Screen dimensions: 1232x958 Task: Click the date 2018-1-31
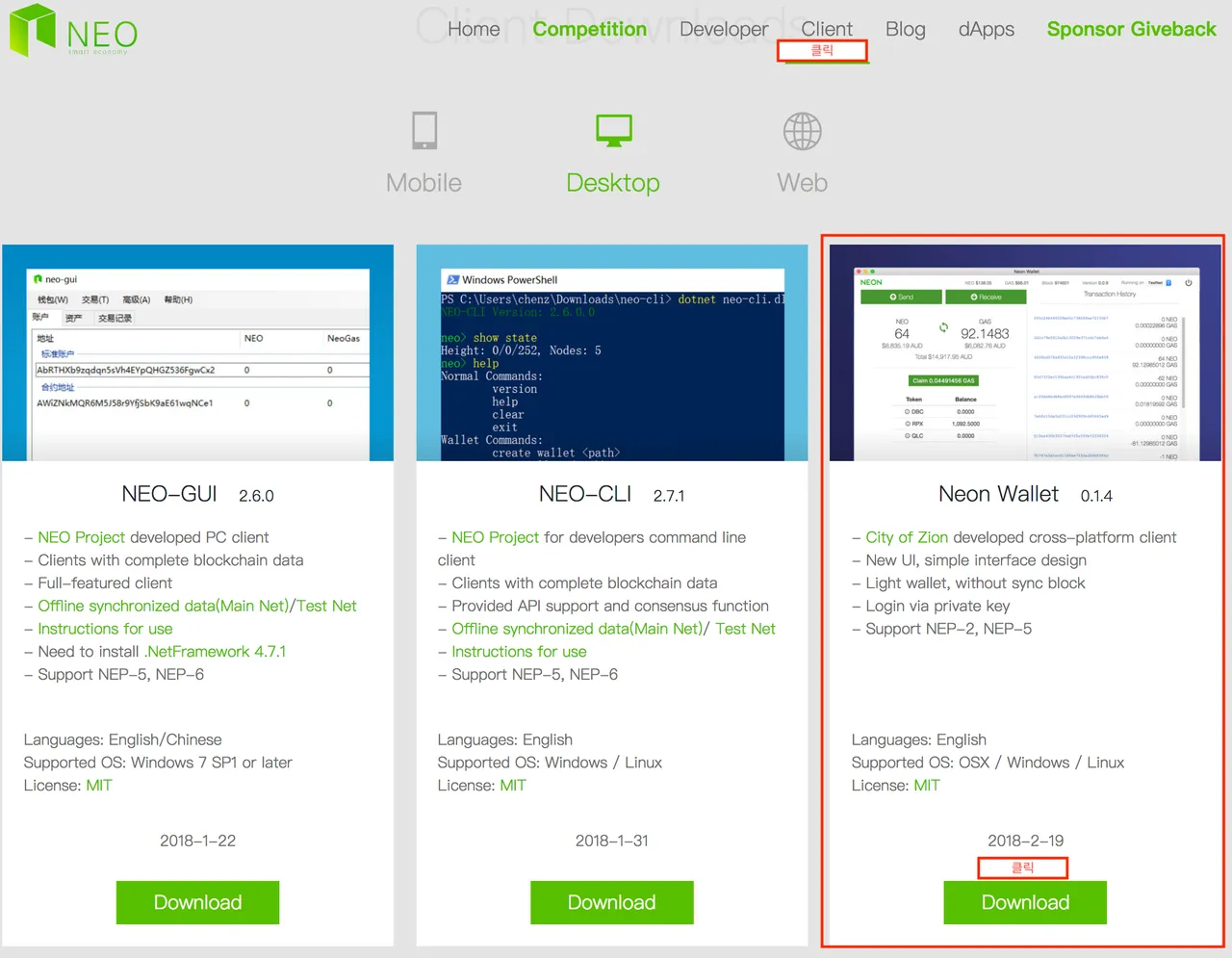612,841
